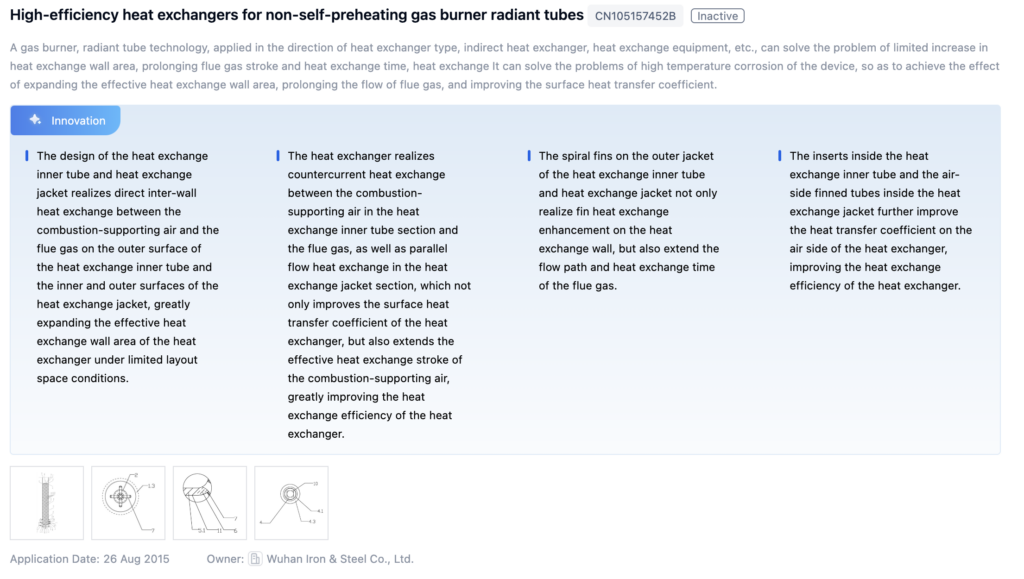The height and width of the screenshot is (579, 1024).
Task: Open the hatched detail circle drawing thumbnail
Action: (x=209, y=503)
